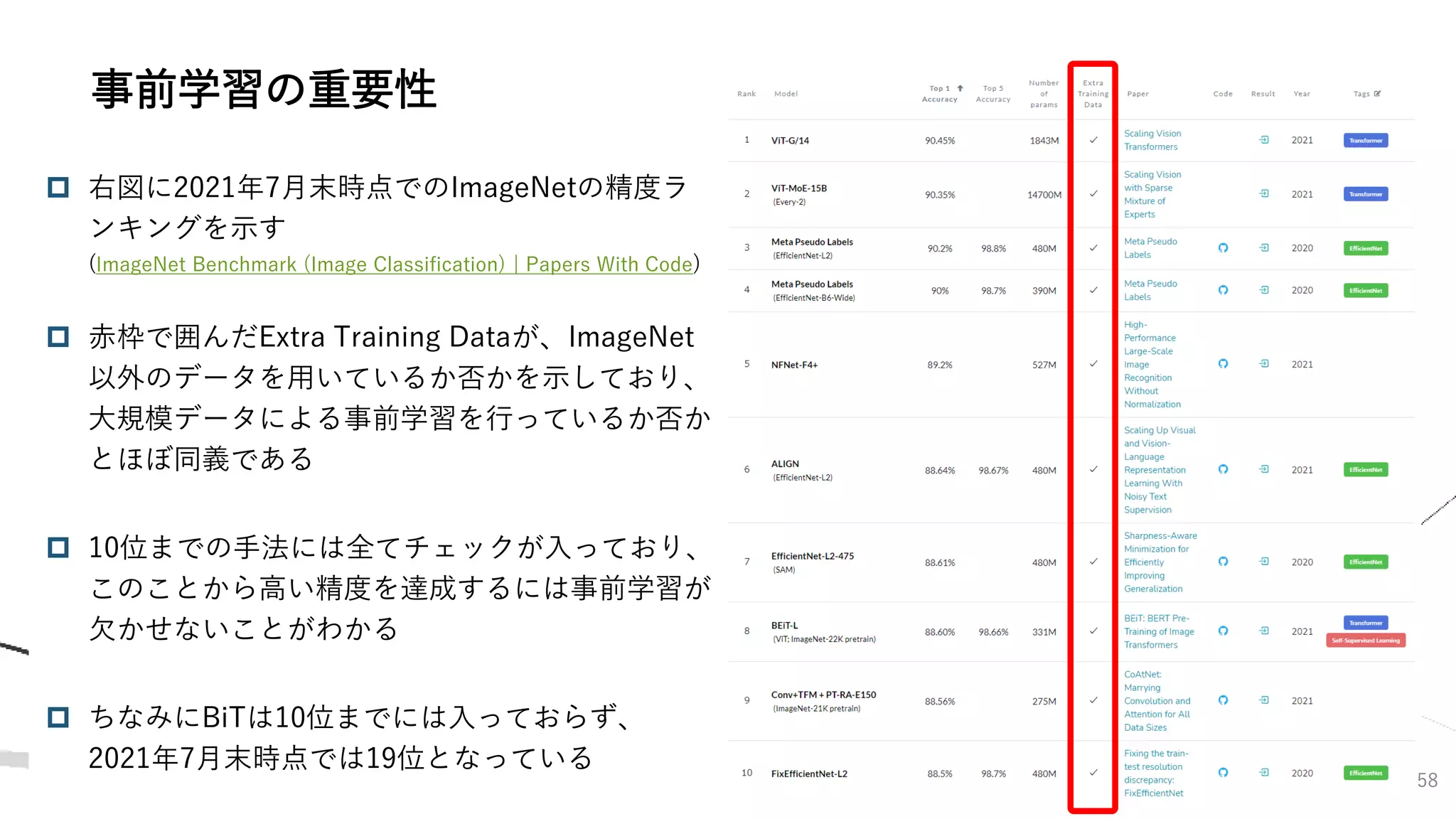Open result icon for ViT-G/14 row
Screen dimensions: 1456x819
click(x=1264, y=140)
